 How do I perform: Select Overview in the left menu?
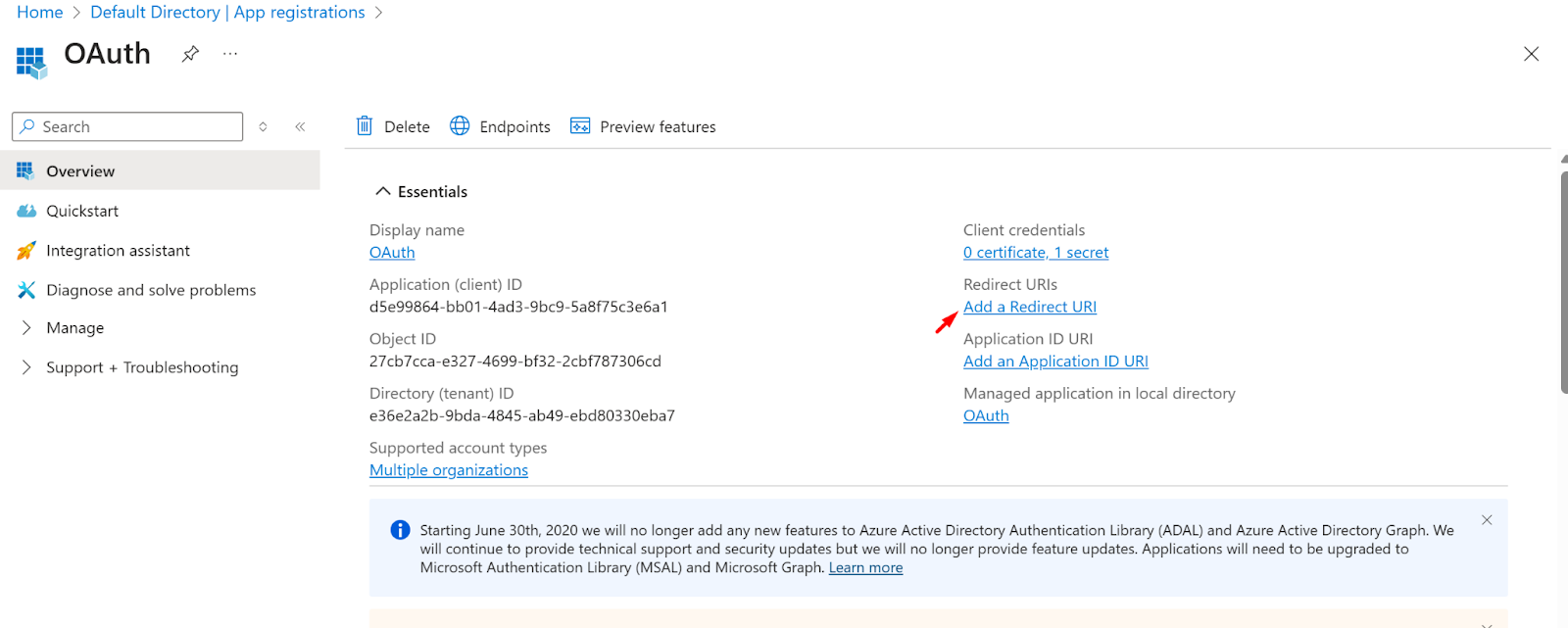(x=160, y=170)
